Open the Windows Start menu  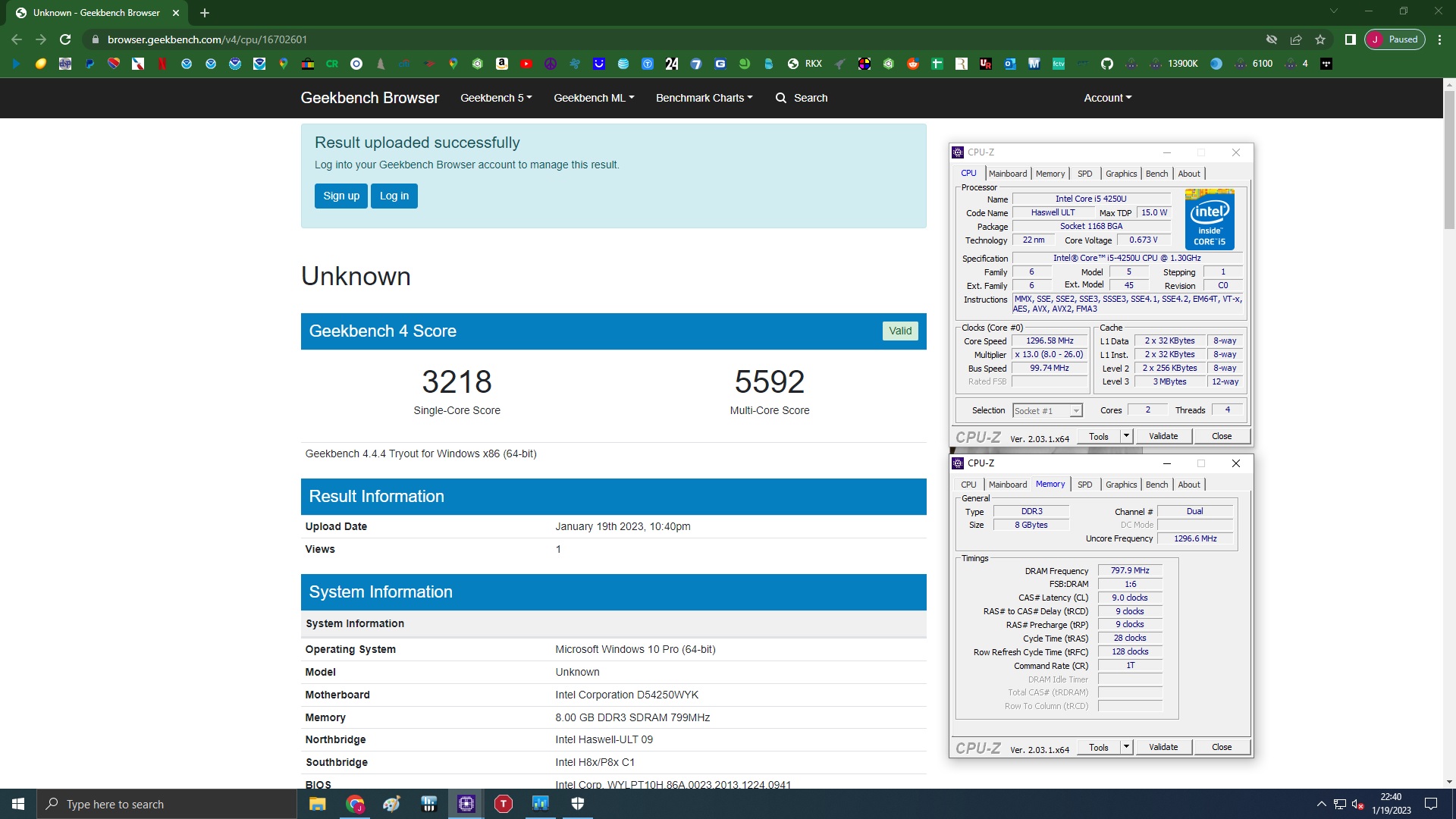point(18,804)
